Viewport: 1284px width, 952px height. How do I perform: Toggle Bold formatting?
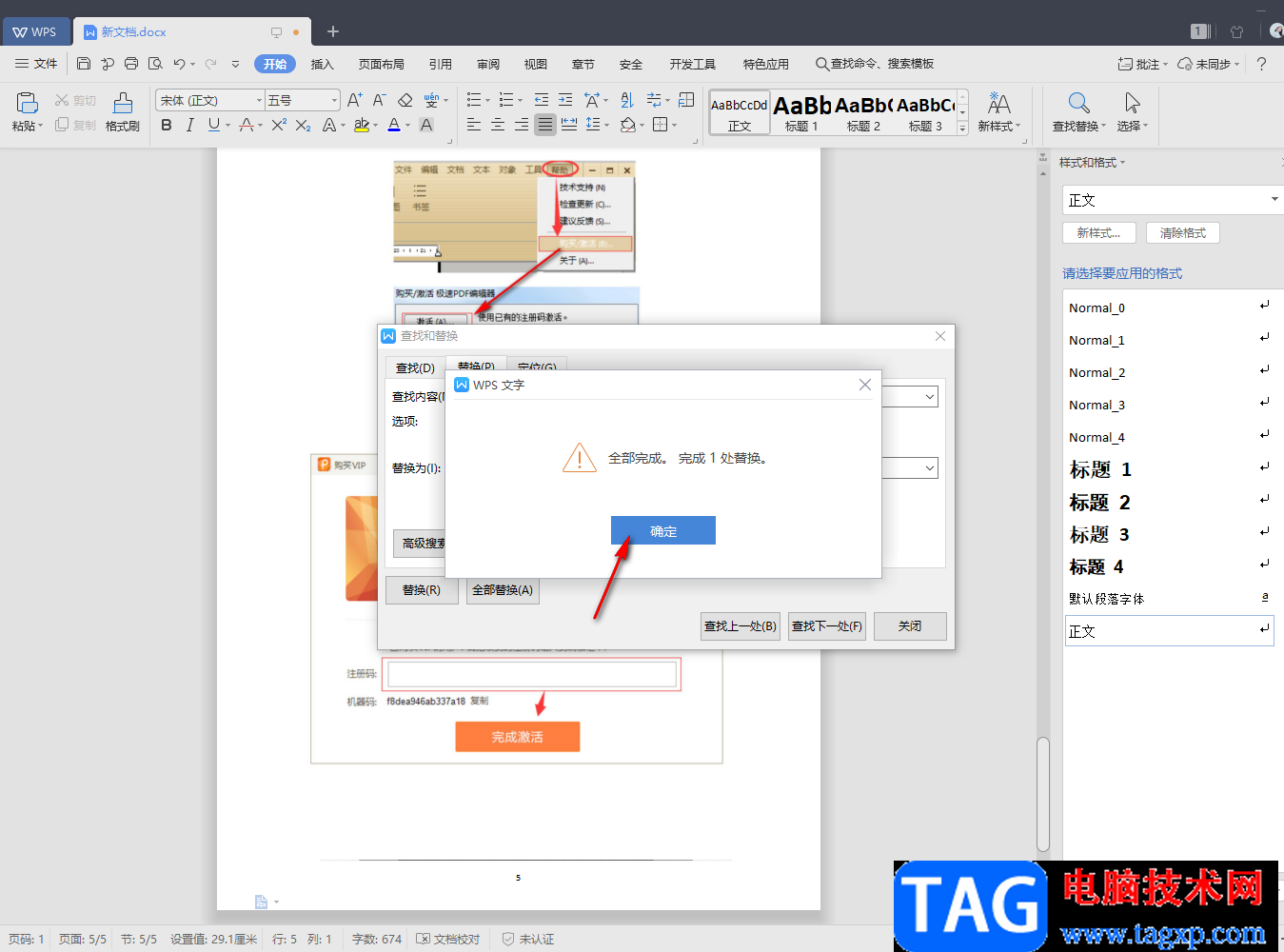coord(167,125)
